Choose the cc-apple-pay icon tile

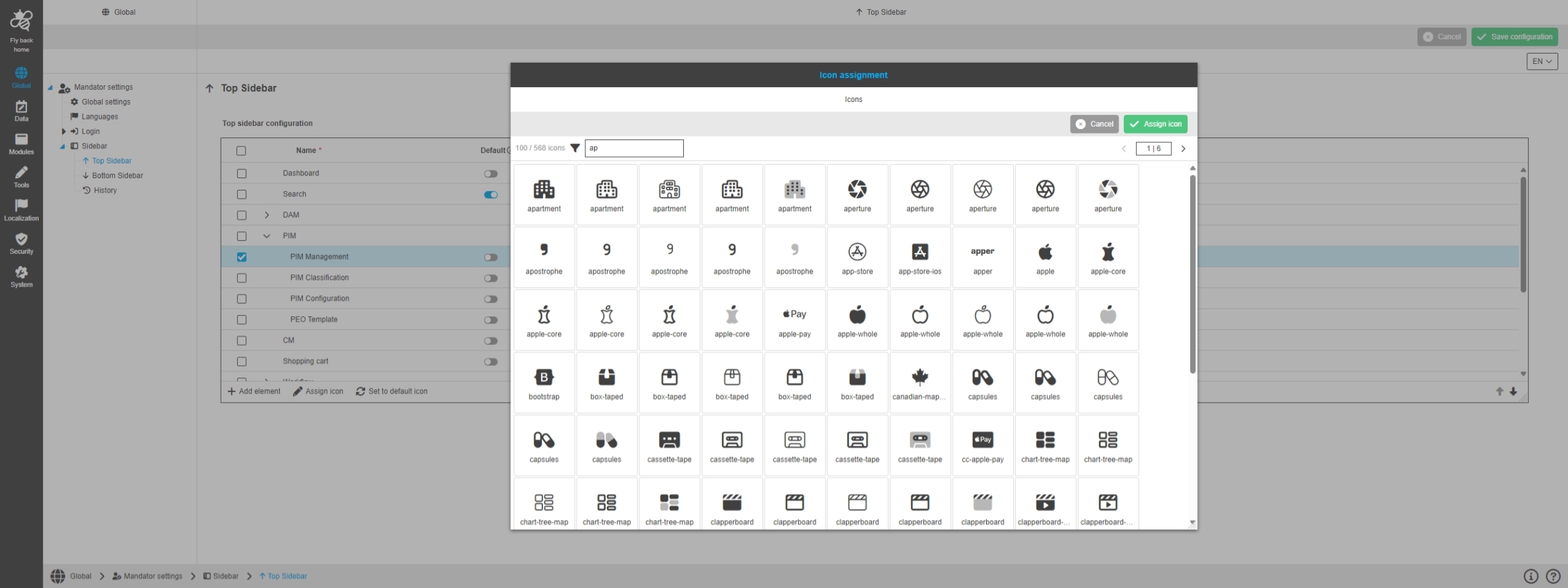pyautogui.click(x=982, y=445)
